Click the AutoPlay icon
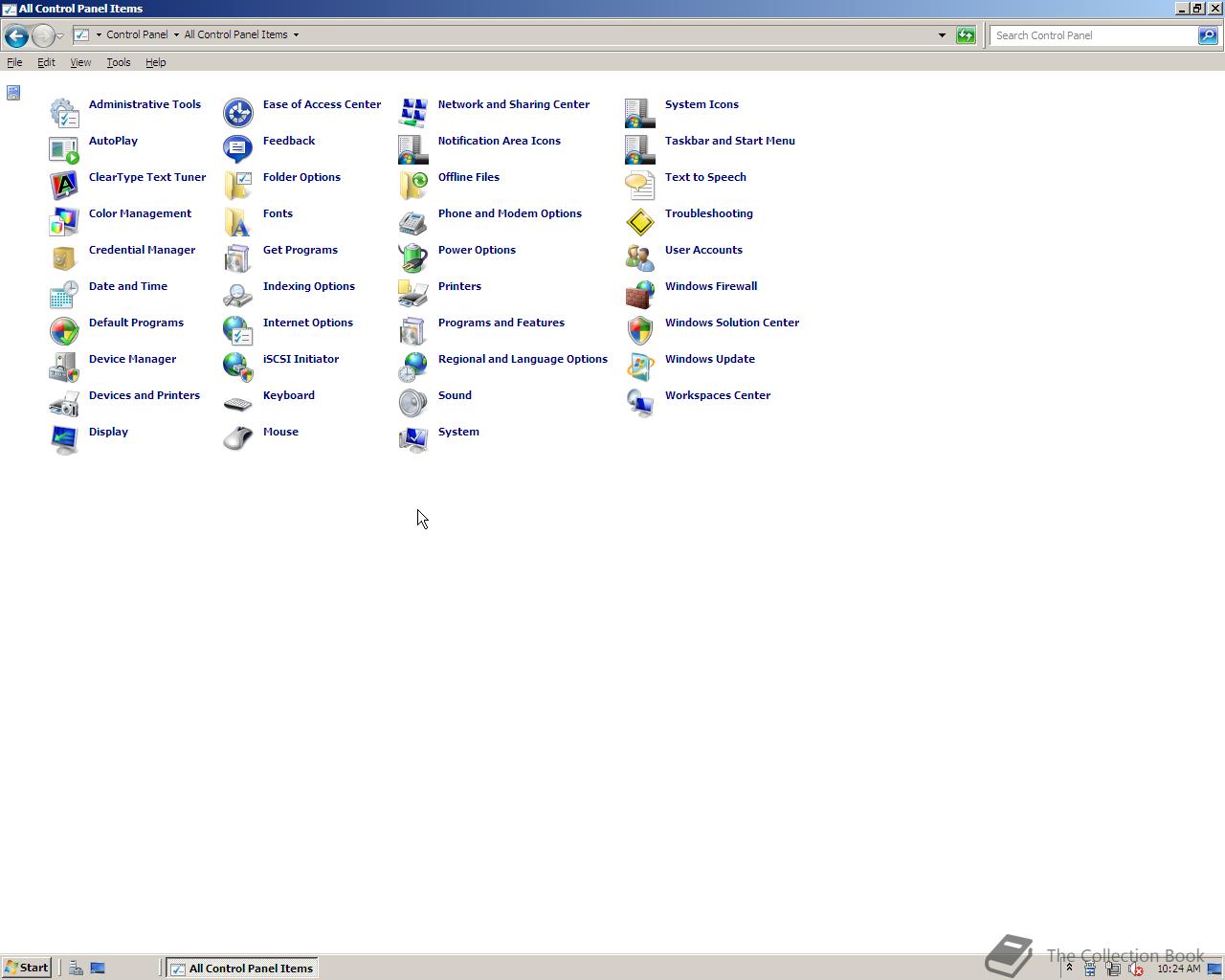 (x=64, y=149)
